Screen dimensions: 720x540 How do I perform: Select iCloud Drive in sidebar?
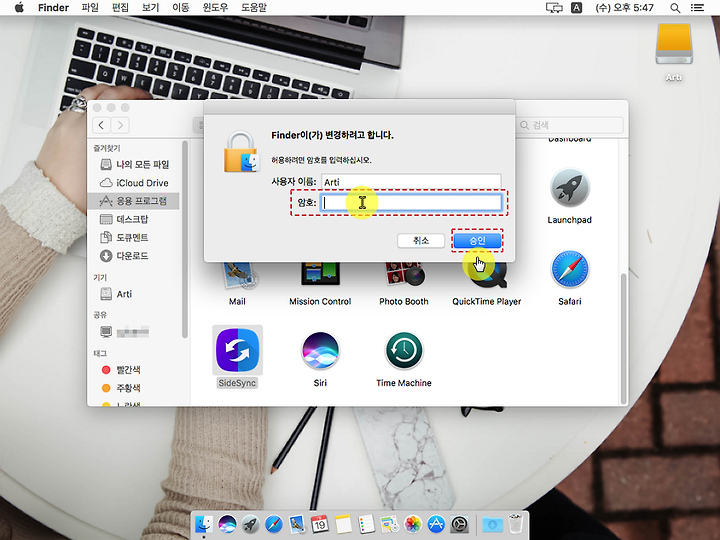[x=134, y=183]
